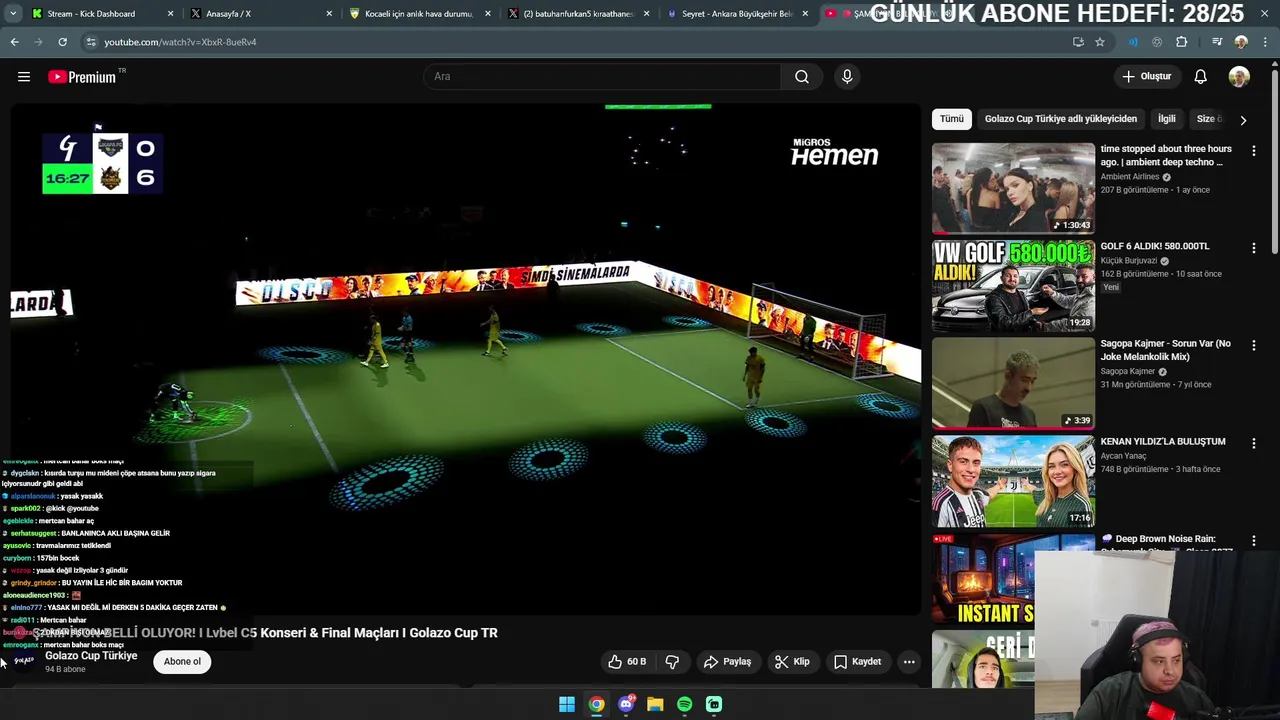Go back in browser history

click(x=14, y=42)
